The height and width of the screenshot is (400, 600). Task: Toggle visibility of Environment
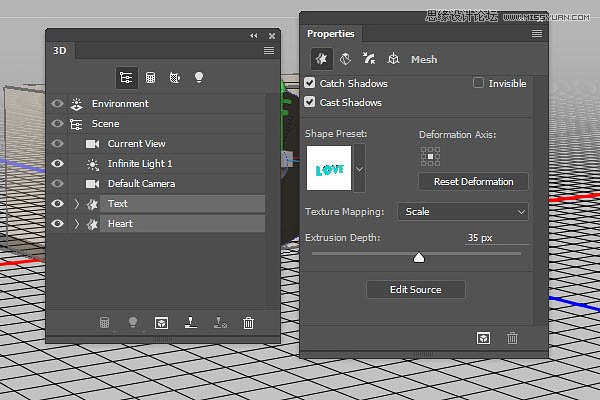[x=57, y=103]
